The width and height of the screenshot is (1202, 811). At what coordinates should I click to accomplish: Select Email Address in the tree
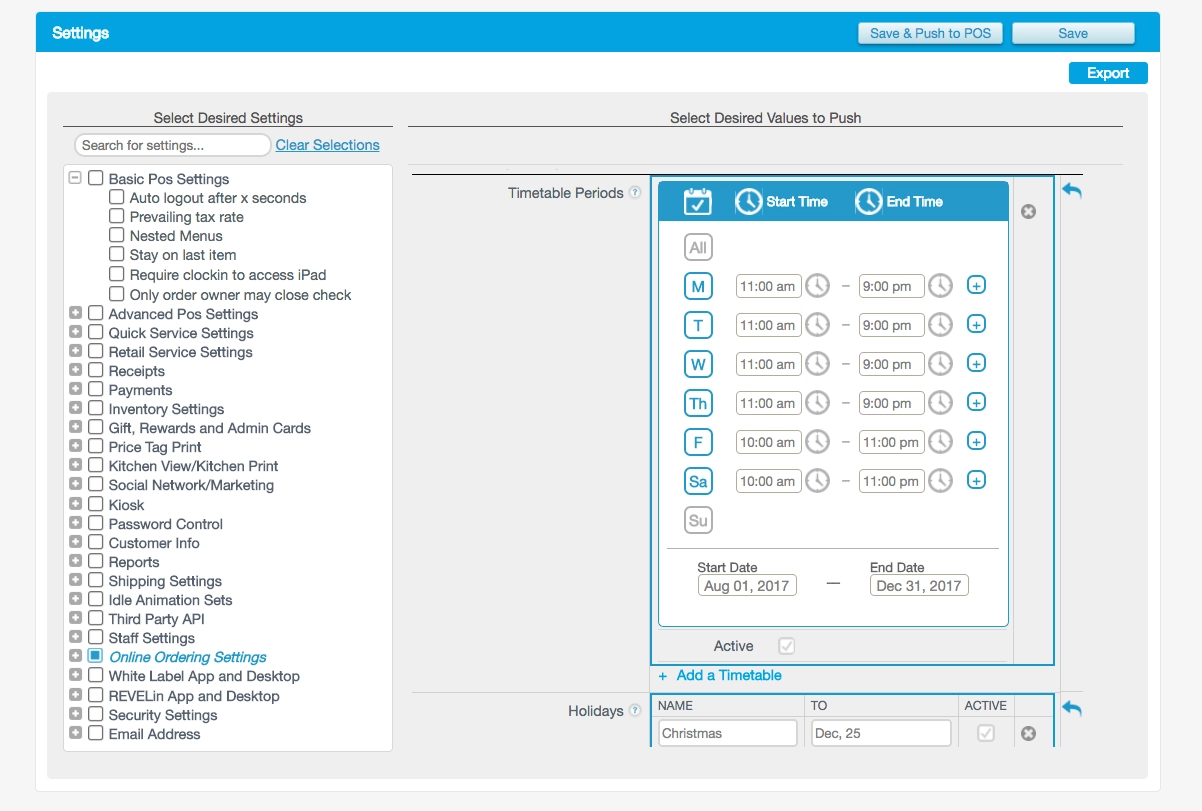(x=155, y=734)
